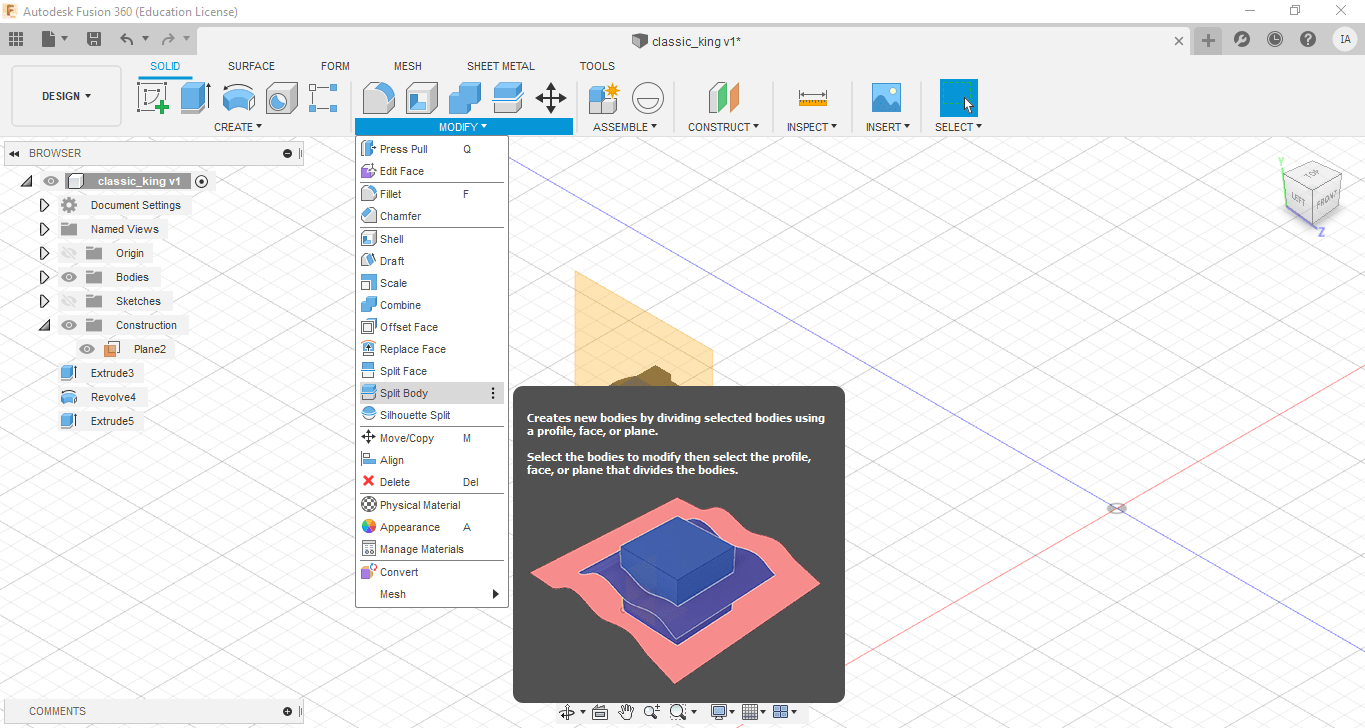
Task: Open the CONSTRUCT dropdown menu
Action: 723,127
